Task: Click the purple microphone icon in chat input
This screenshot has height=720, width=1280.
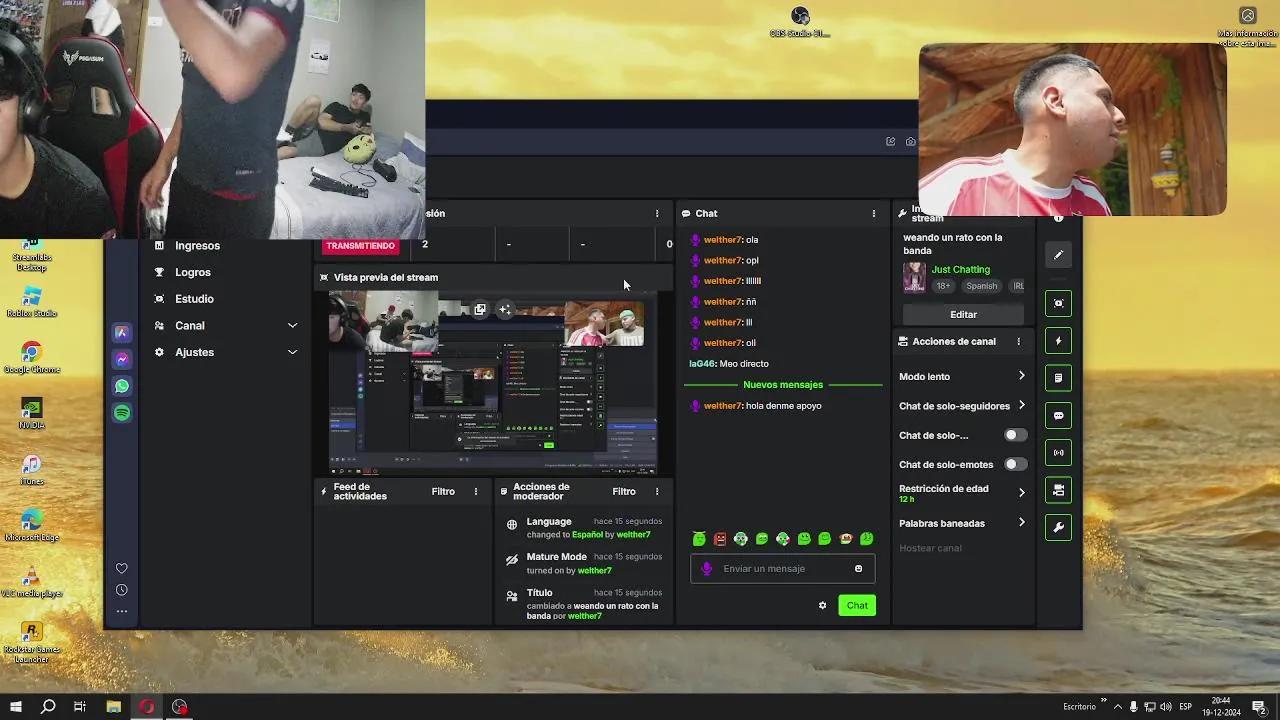Action: 706,568
